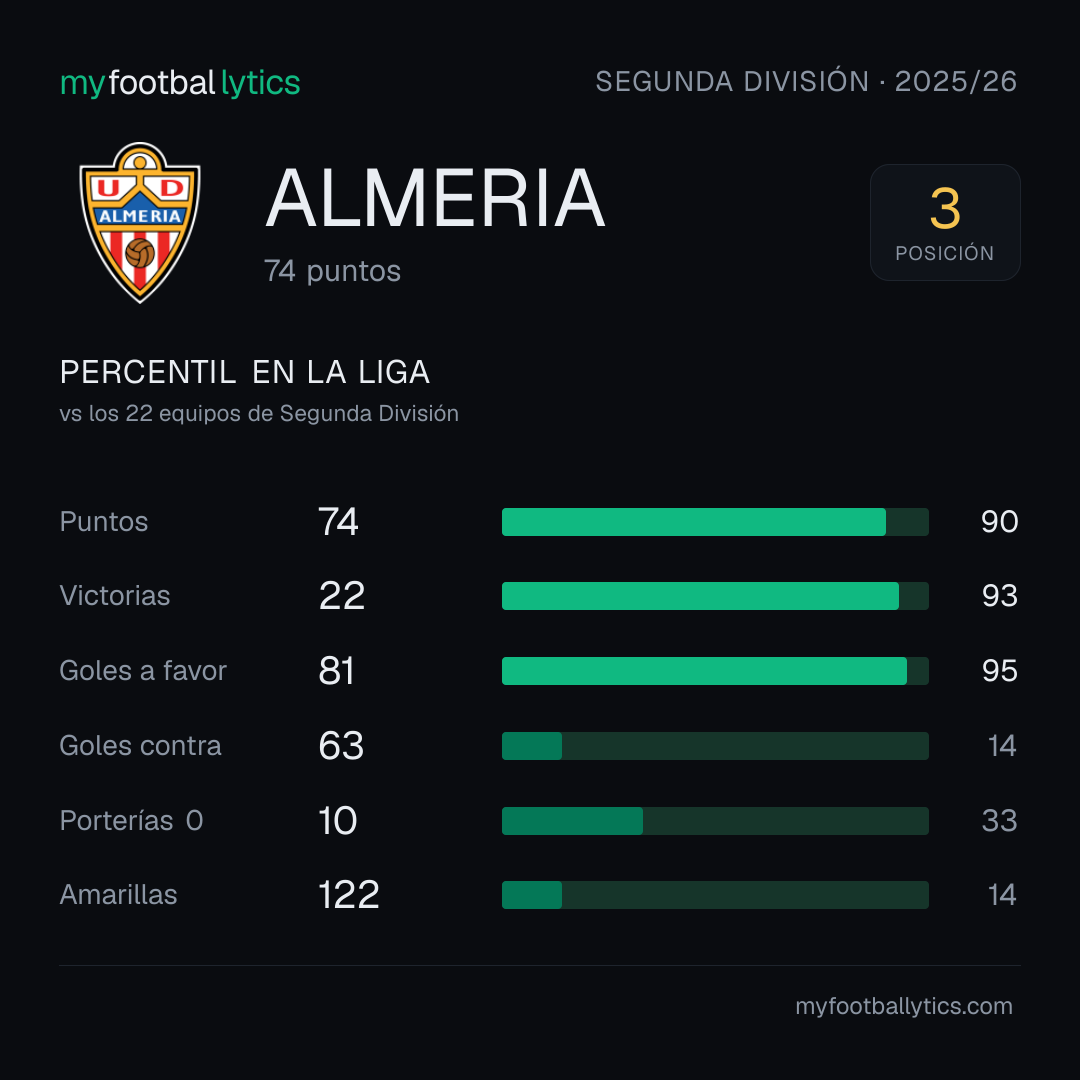Select the position 3 badge
The image size is (1080, 1080).
click(x=945, y=222)
